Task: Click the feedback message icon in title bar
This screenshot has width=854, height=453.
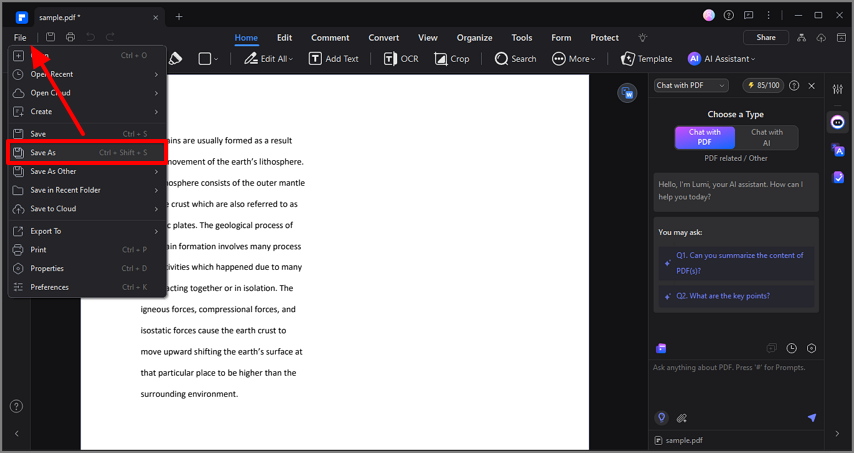Action: point(749,15)
